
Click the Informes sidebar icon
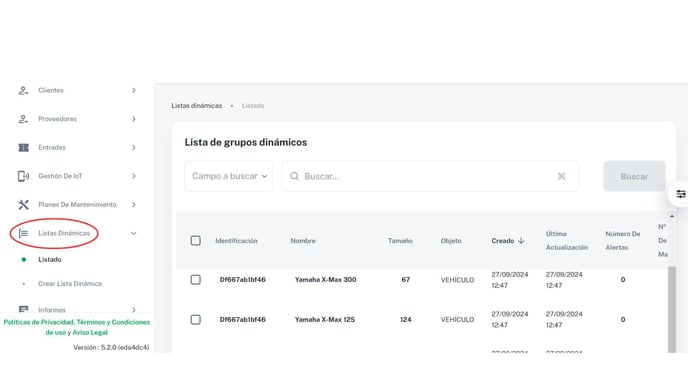point(23,309)
